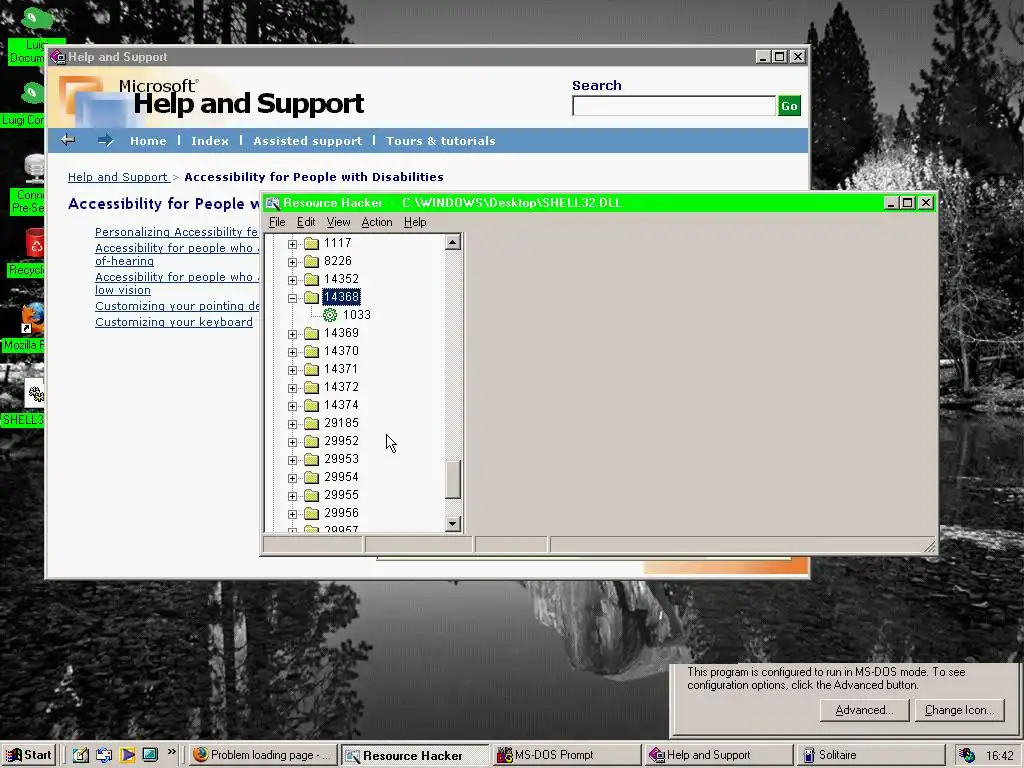Image resolution: width=1024 pixels, height=768 pixels.
Task: Expand the 29953 tree node
Action: (293, 460)
